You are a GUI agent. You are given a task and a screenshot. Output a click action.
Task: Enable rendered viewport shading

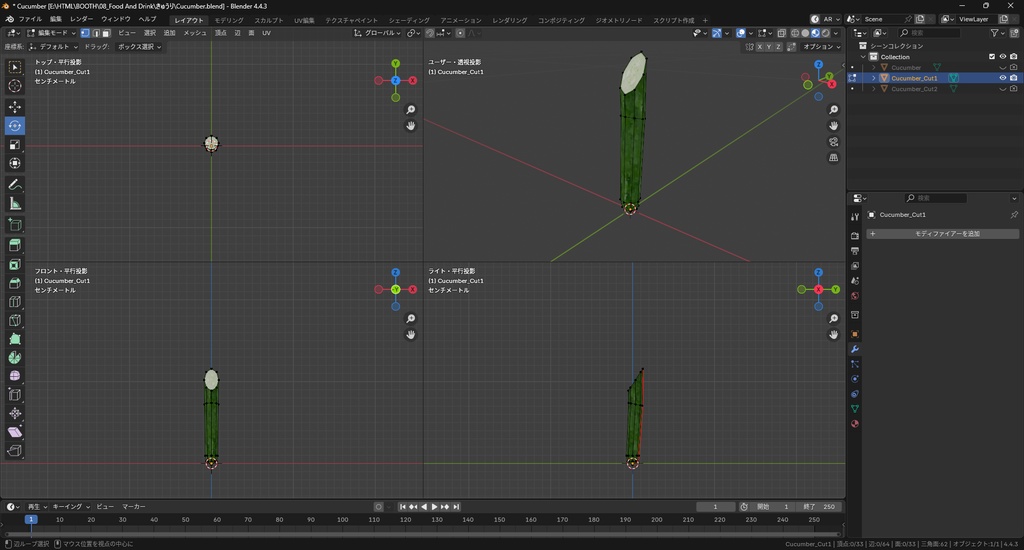point(824,33)
